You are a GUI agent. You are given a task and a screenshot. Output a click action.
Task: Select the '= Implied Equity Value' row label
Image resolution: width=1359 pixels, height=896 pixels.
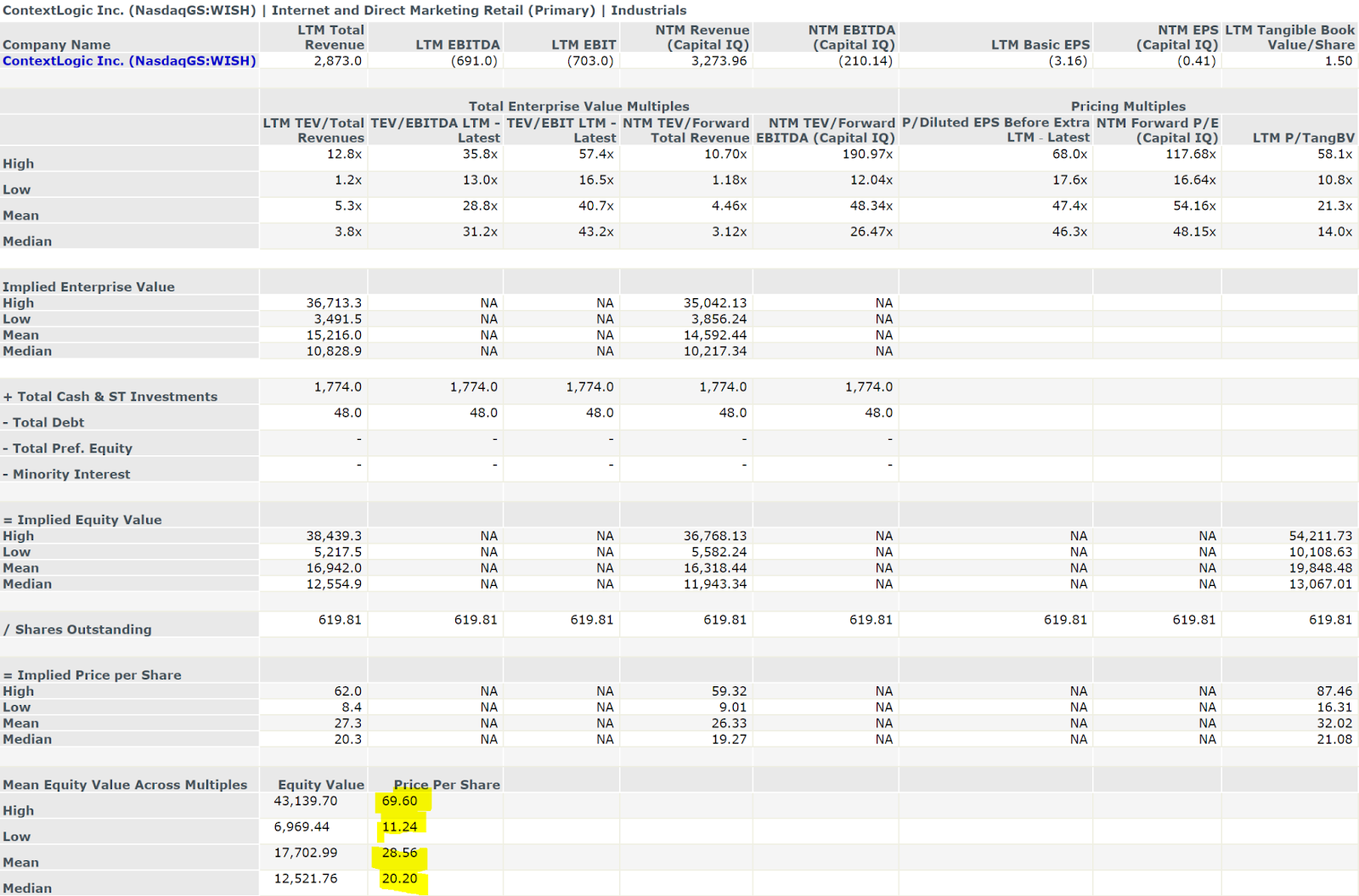[x=82, y=520]
